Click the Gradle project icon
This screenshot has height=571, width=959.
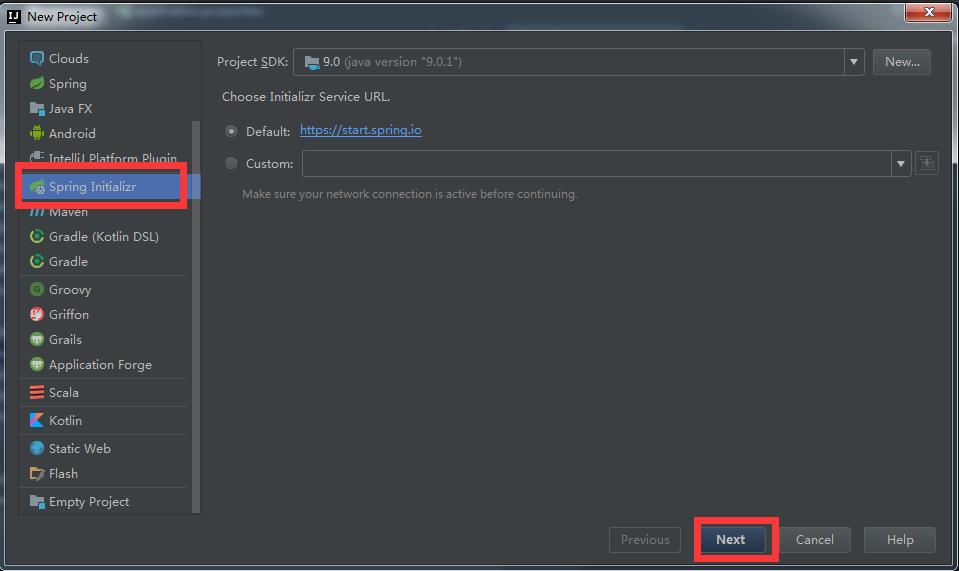click(37, 261)
